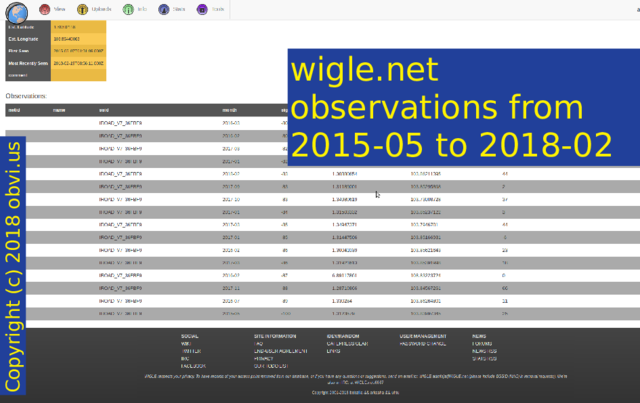Open the FAQ footer link
640x403 pixels.
click(x=258, y=344)
